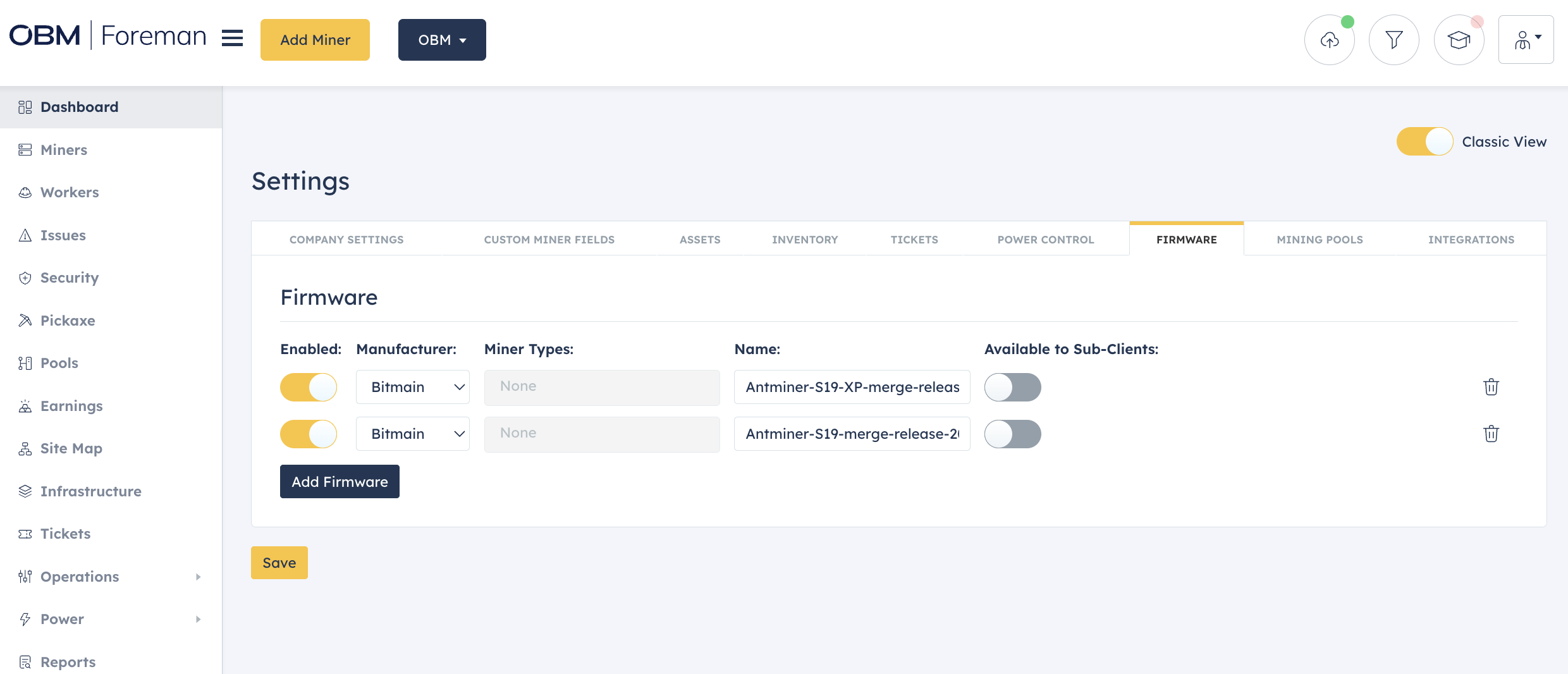This screenshot has height=674, width=1568.
Task: Click the Workers helmet icon
Action: coord(25,192)
